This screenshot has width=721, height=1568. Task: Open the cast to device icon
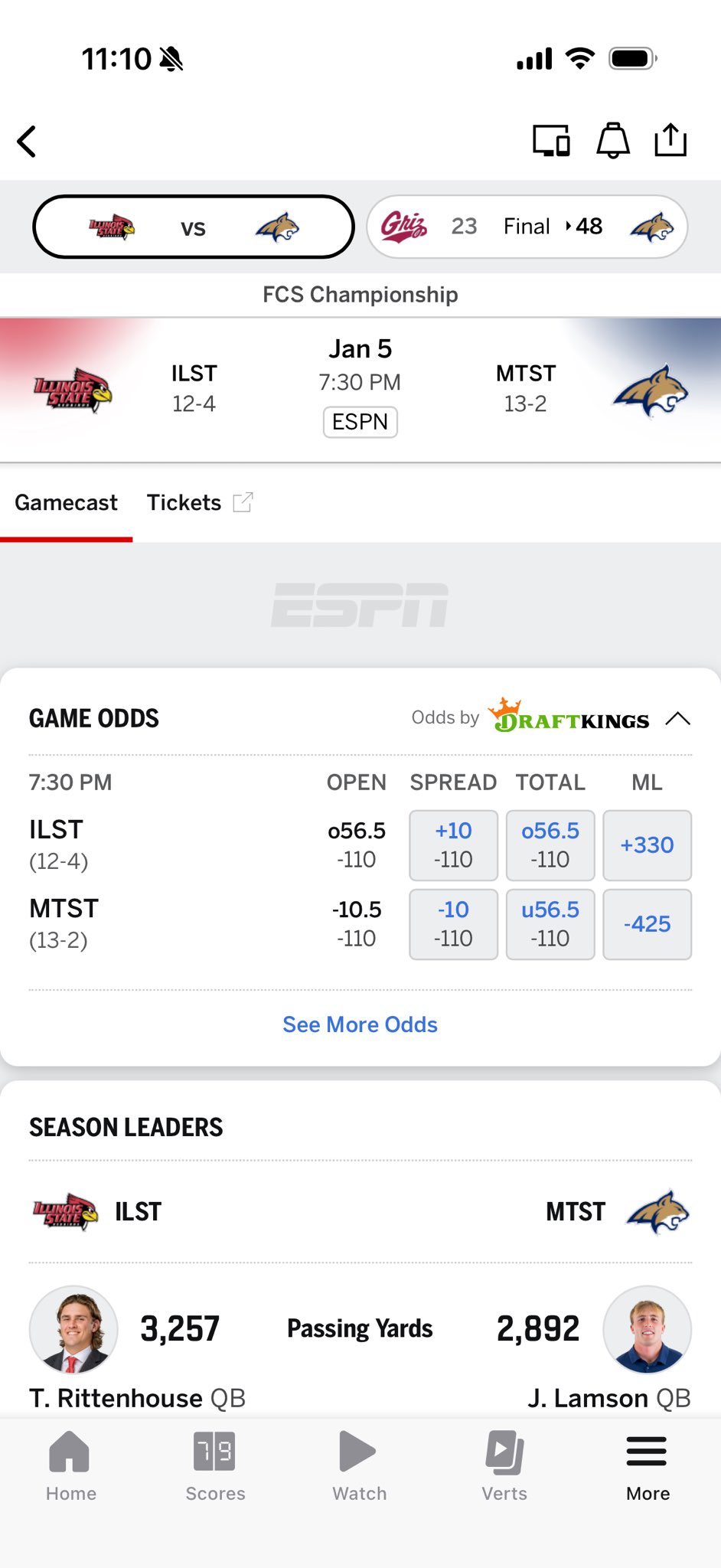click(x=551, y=141)
